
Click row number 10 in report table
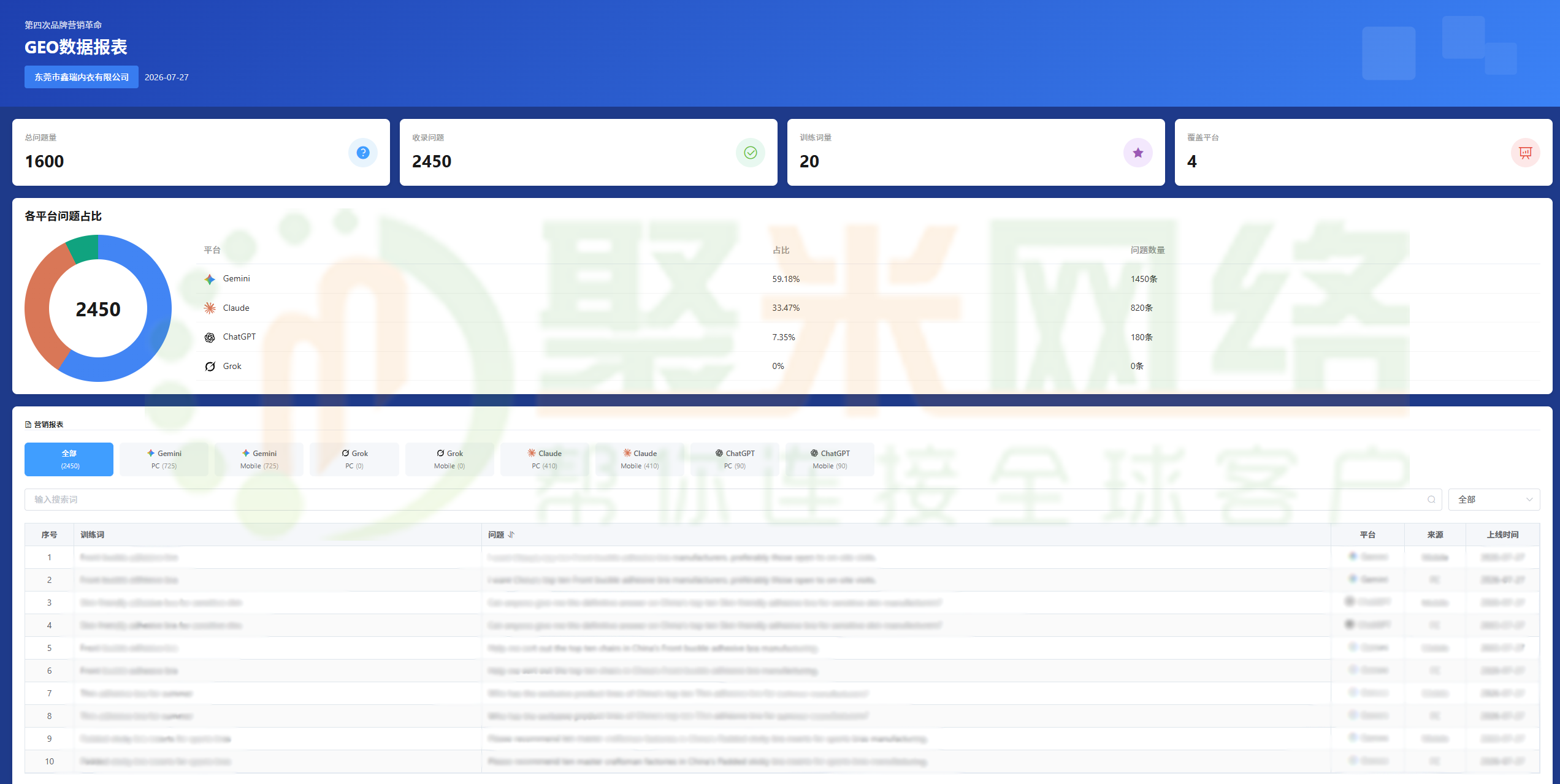coord(49,761)
